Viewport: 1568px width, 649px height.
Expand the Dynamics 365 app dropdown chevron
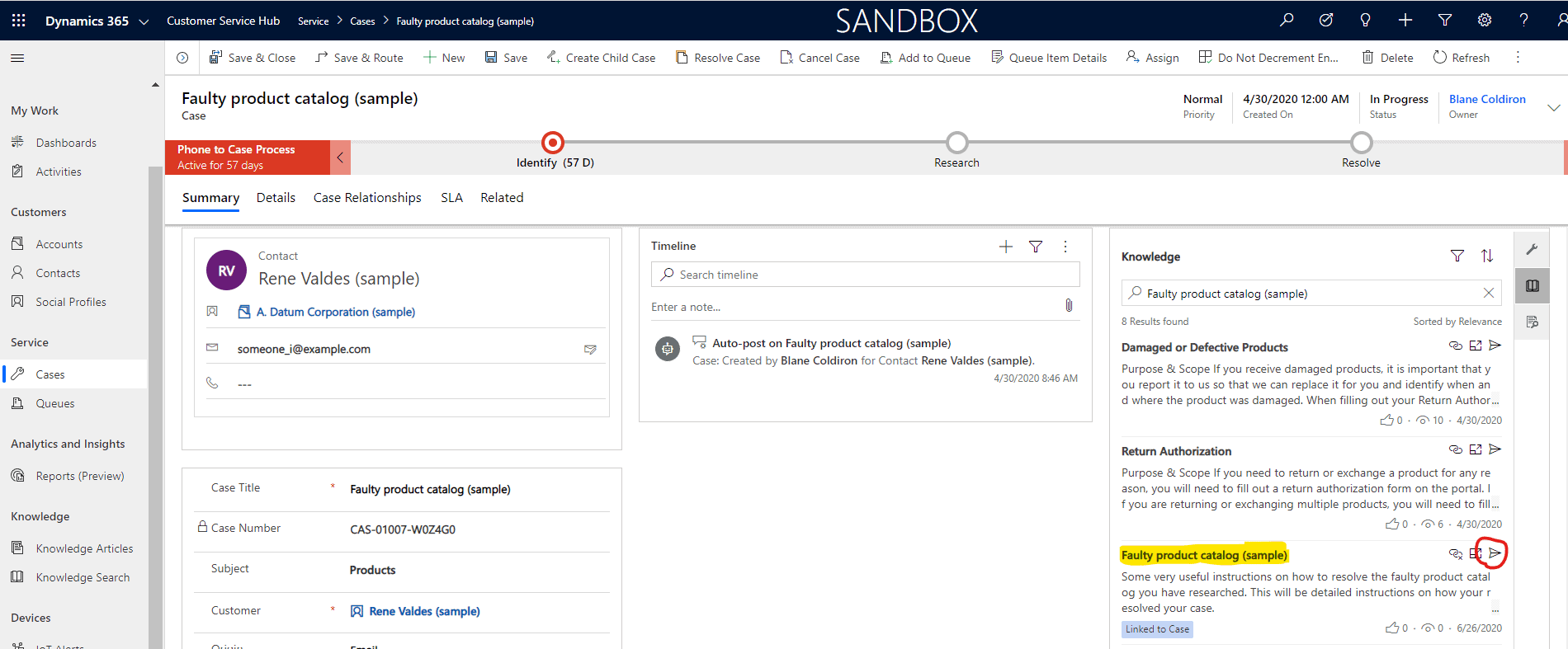[x=144, y=21]
